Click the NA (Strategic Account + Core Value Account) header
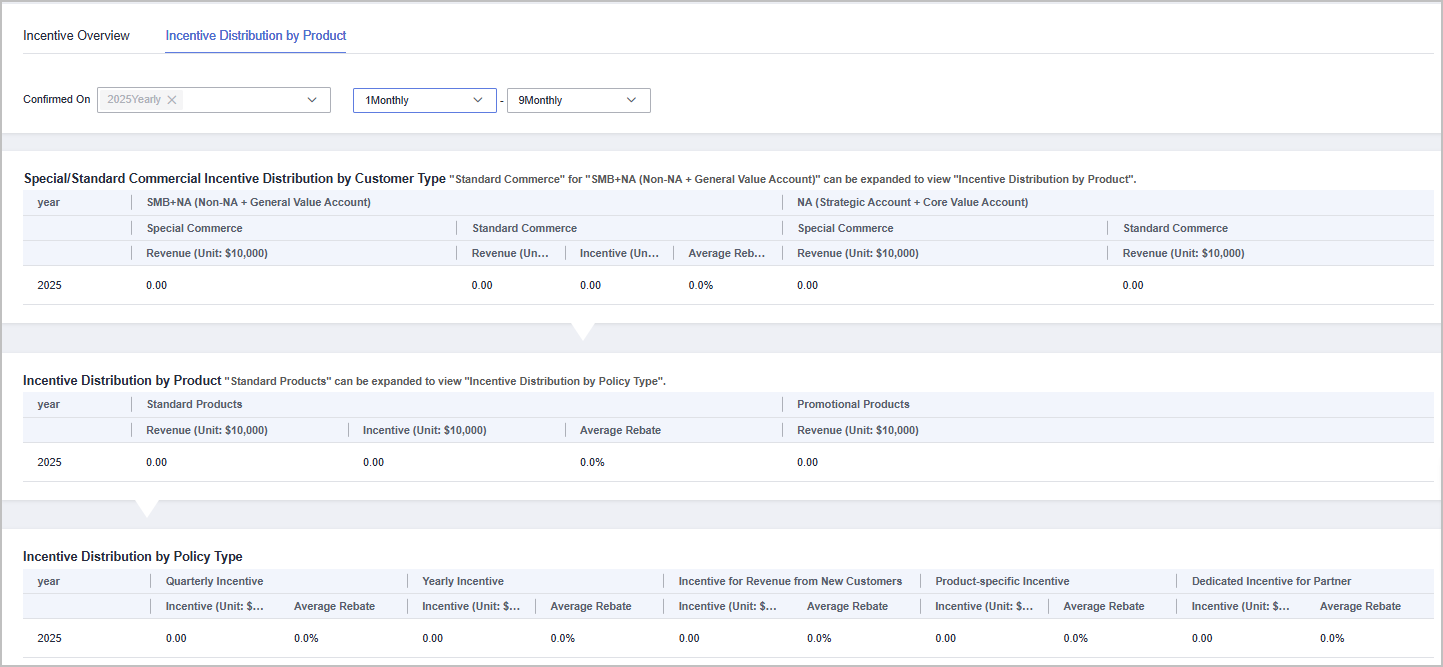The height and width of the screenshot is (667, 1443). 912,203
